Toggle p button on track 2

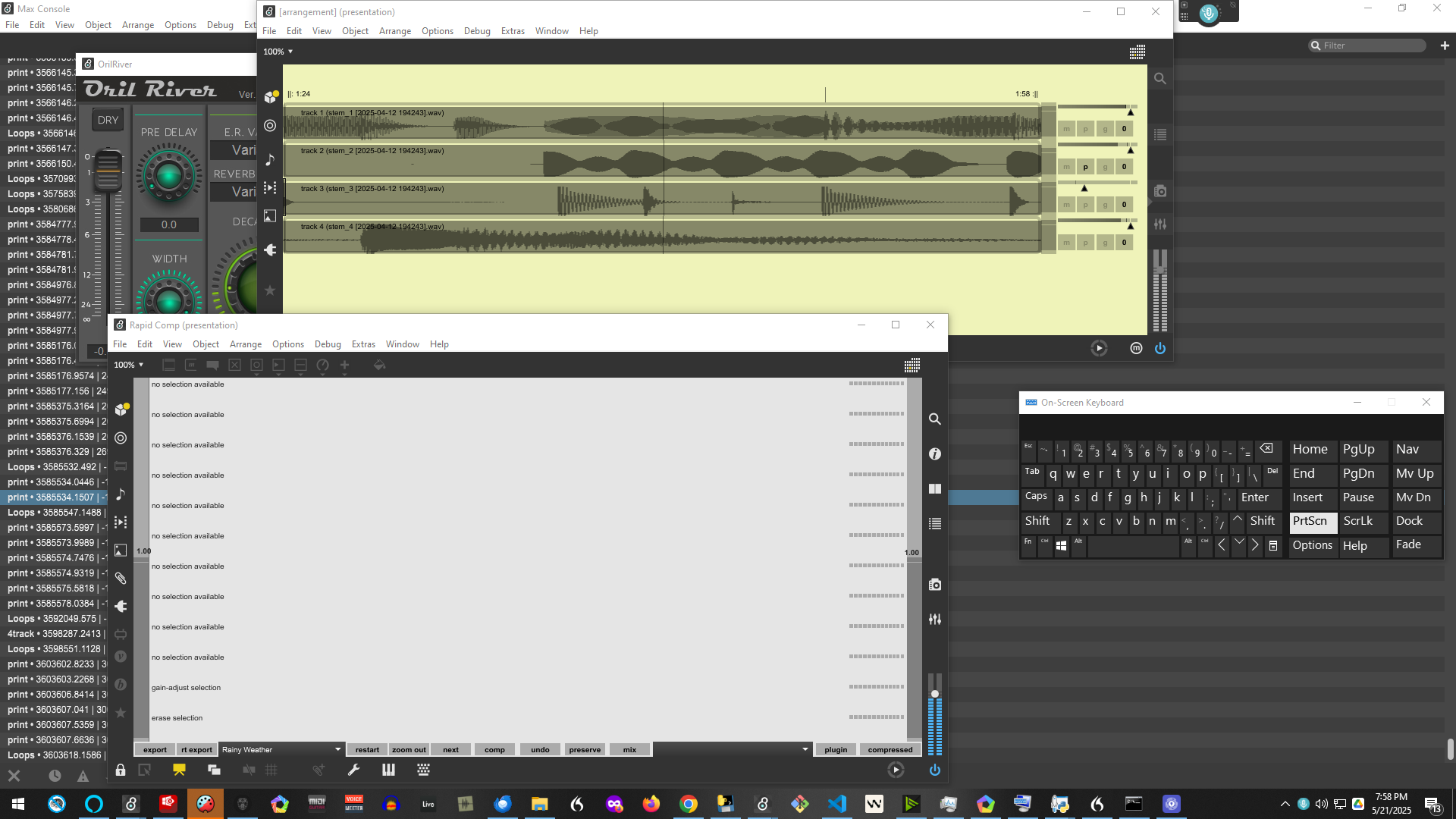pyautogui.click(x=1086, y=167)
